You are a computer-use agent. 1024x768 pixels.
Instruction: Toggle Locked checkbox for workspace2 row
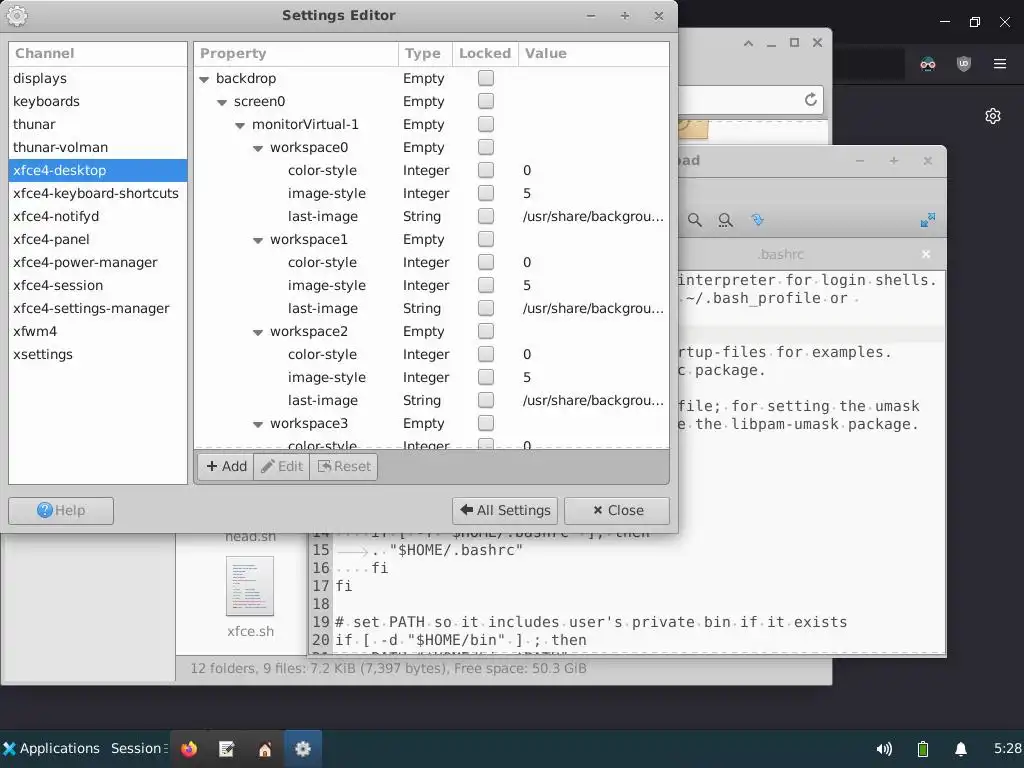[485, 331]
